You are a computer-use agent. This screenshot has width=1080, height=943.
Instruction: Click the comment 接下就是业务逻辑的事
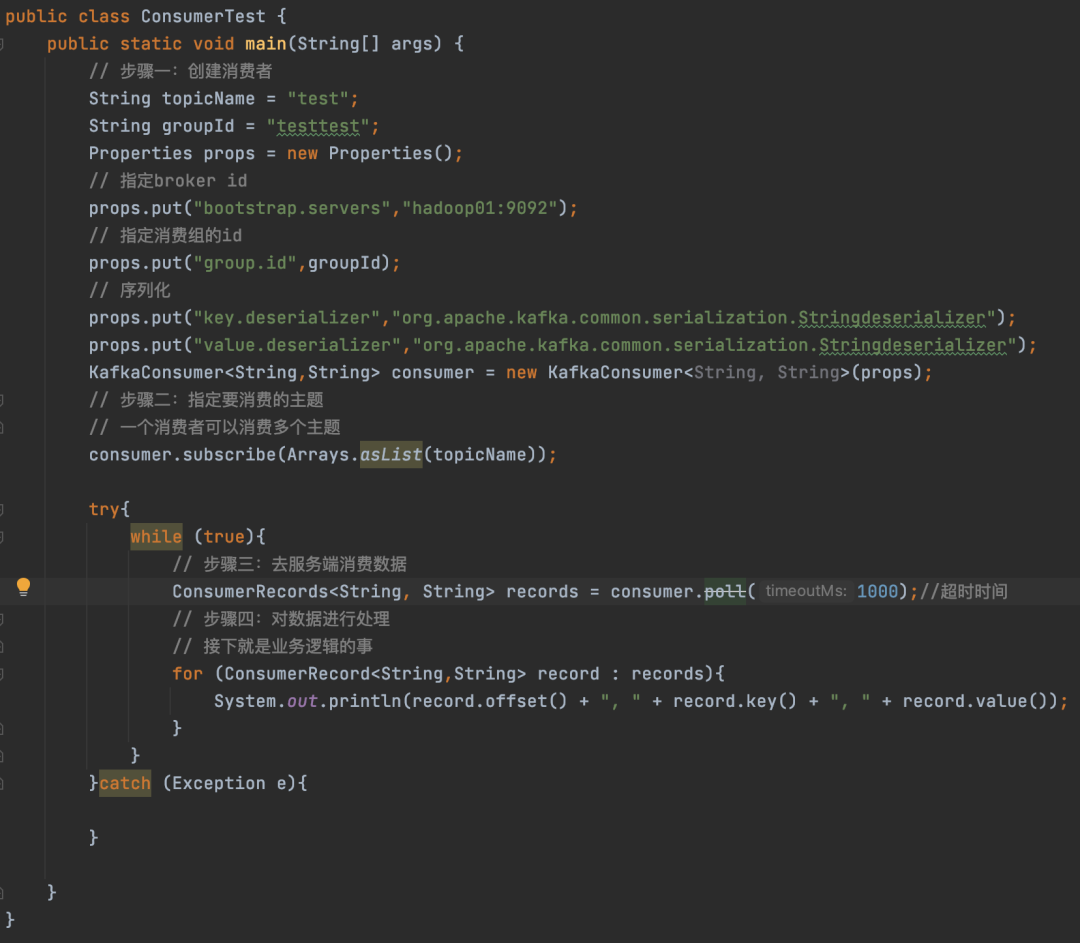click(x=273, y=646)
